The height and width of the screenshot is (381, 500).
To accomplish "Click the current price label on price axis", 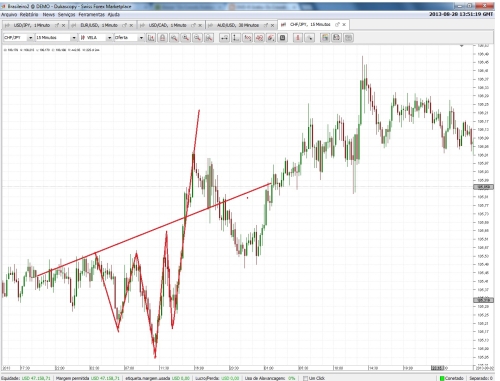I will point(483,187).
